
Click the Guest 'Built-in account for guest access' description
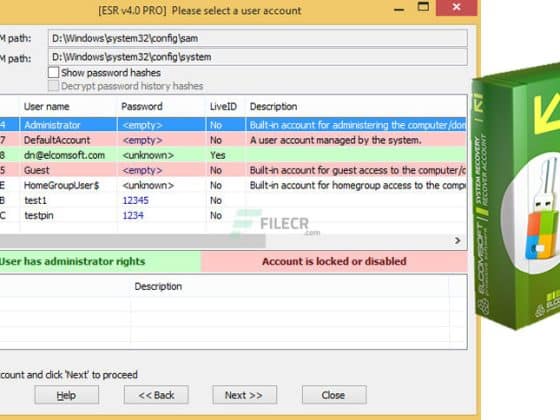pyautogui.click(x=358, y=170)
